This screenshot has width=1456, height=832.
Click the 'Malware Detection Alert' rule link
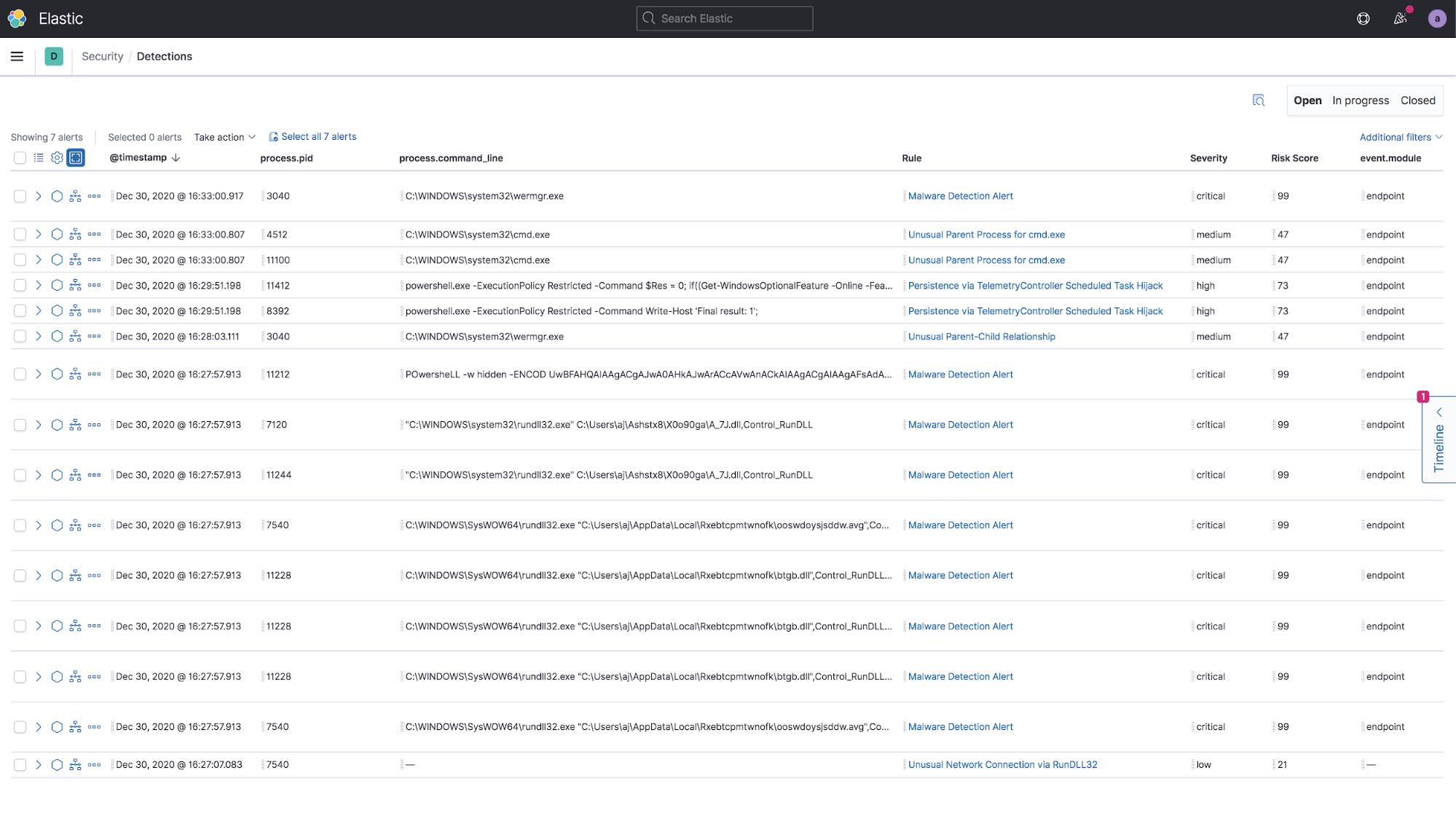point(960,196)
